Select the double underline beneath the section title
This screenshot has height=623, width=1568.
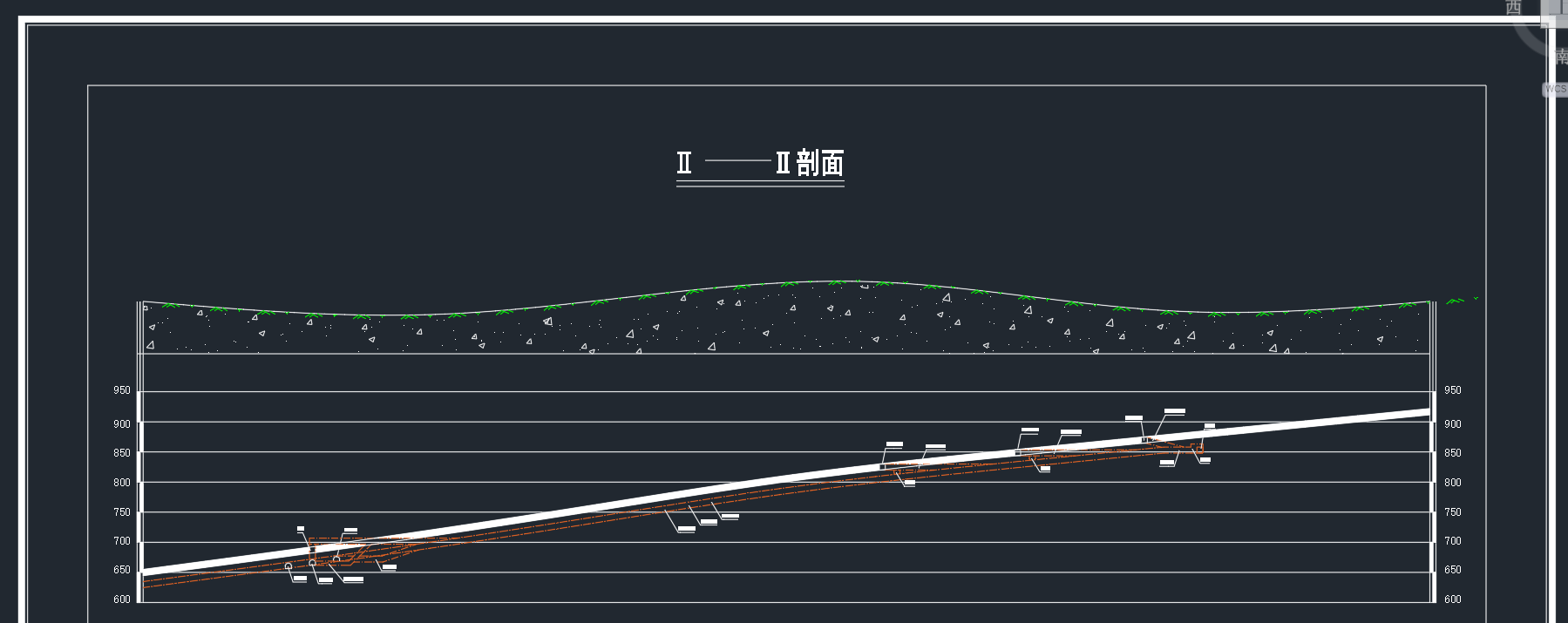(760, 184)
